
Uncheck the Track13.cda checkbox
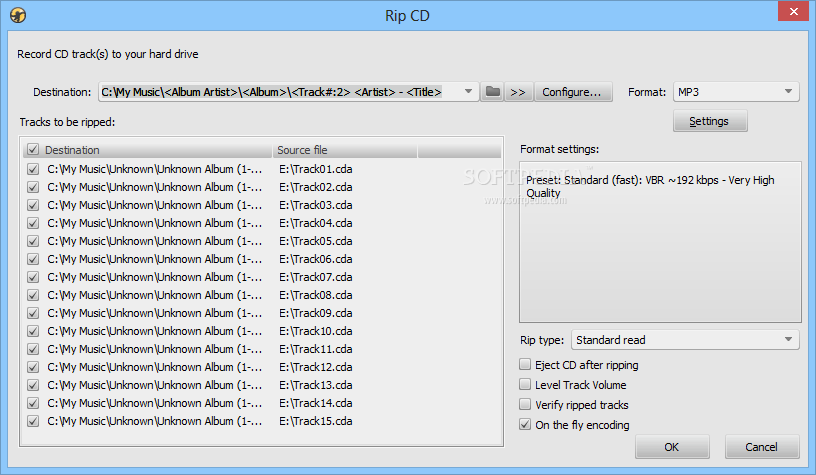pos(33,385)
